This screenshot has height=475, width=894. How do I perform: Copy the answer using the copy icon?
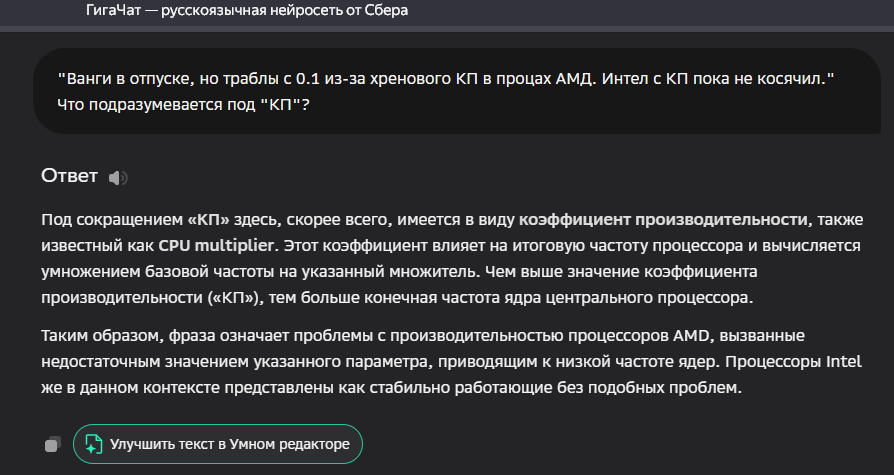click(x=53, y=444)
